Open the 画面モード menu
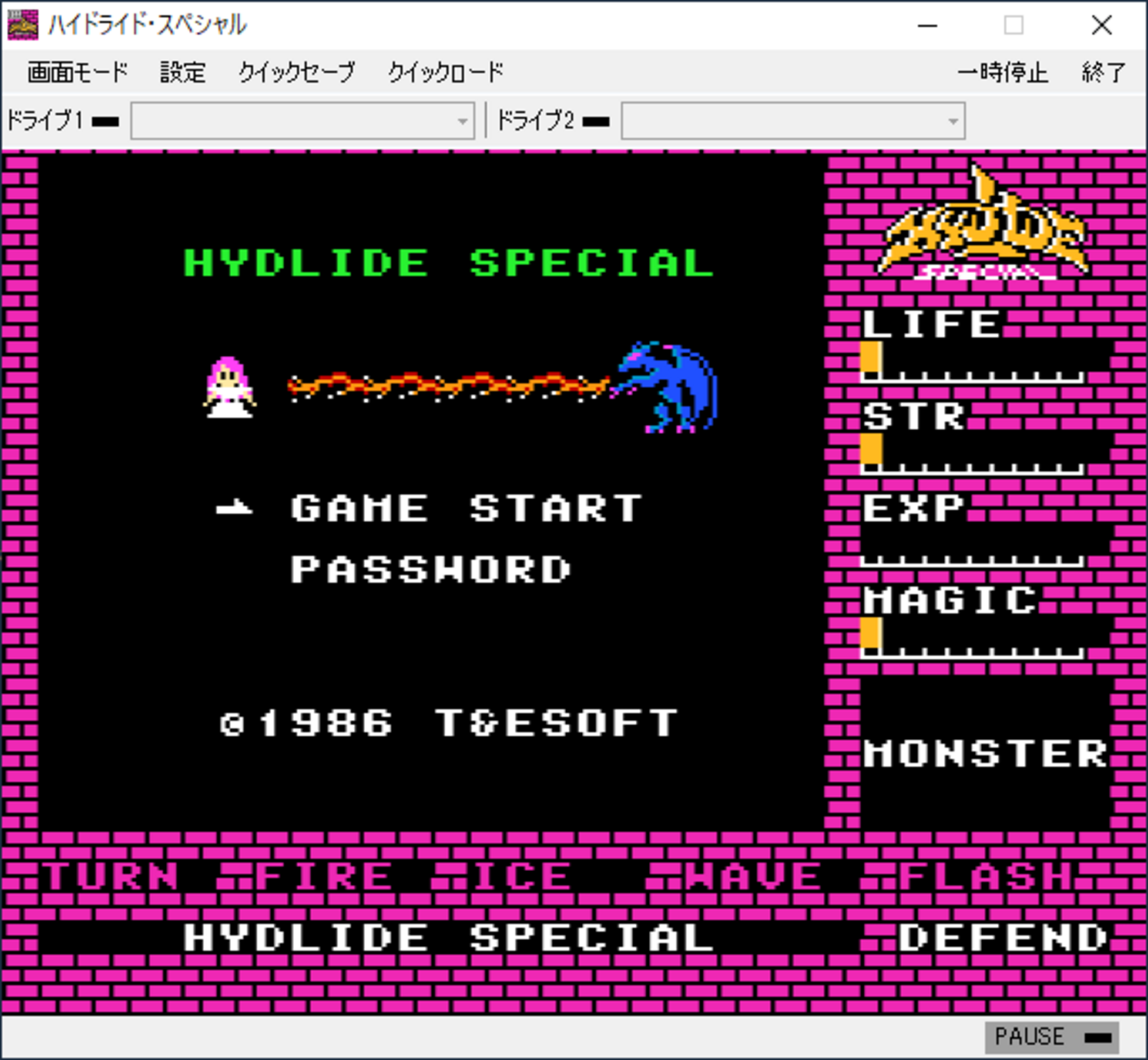 point(77,72)
